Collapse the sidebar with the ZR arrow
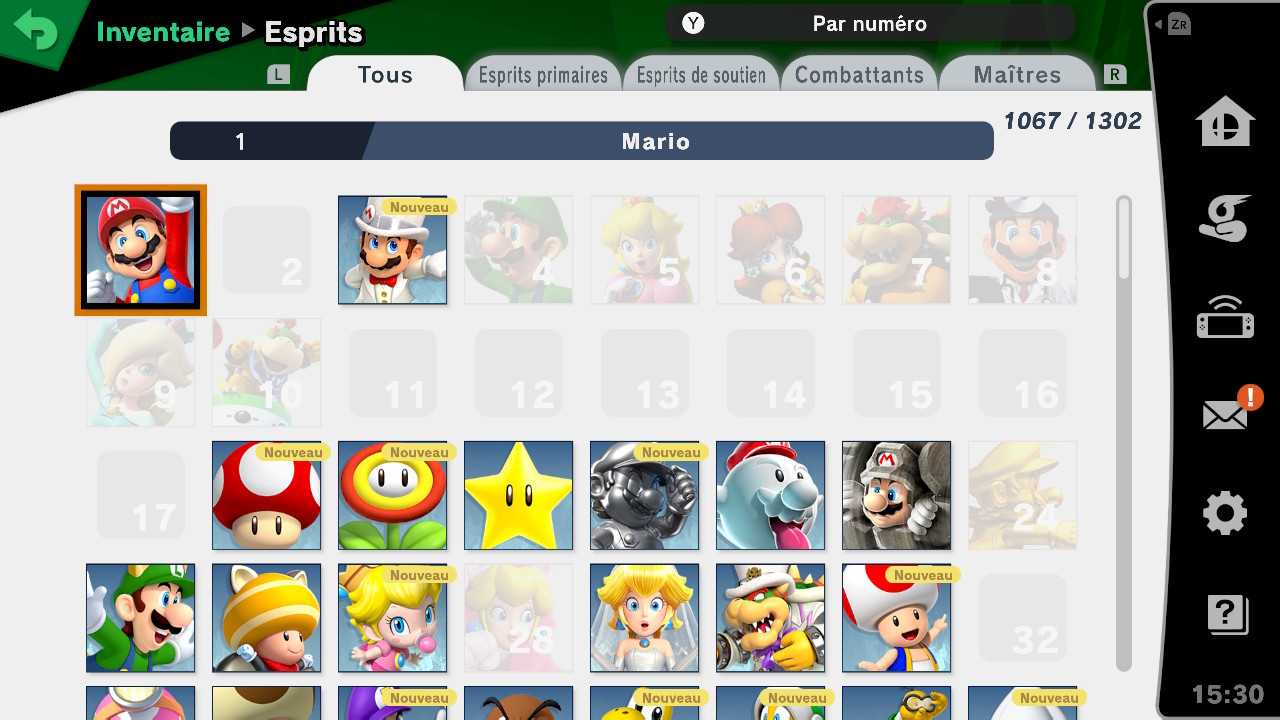The height and width of the screenshot is (720, 1280). click(1172, 24)
